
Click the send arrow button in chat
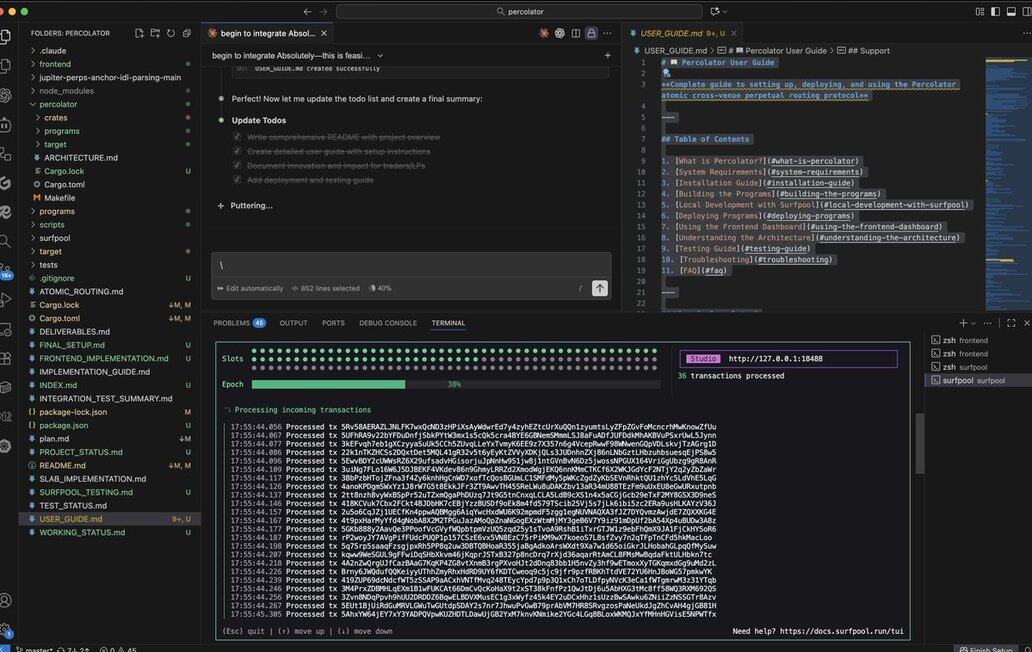599,288
